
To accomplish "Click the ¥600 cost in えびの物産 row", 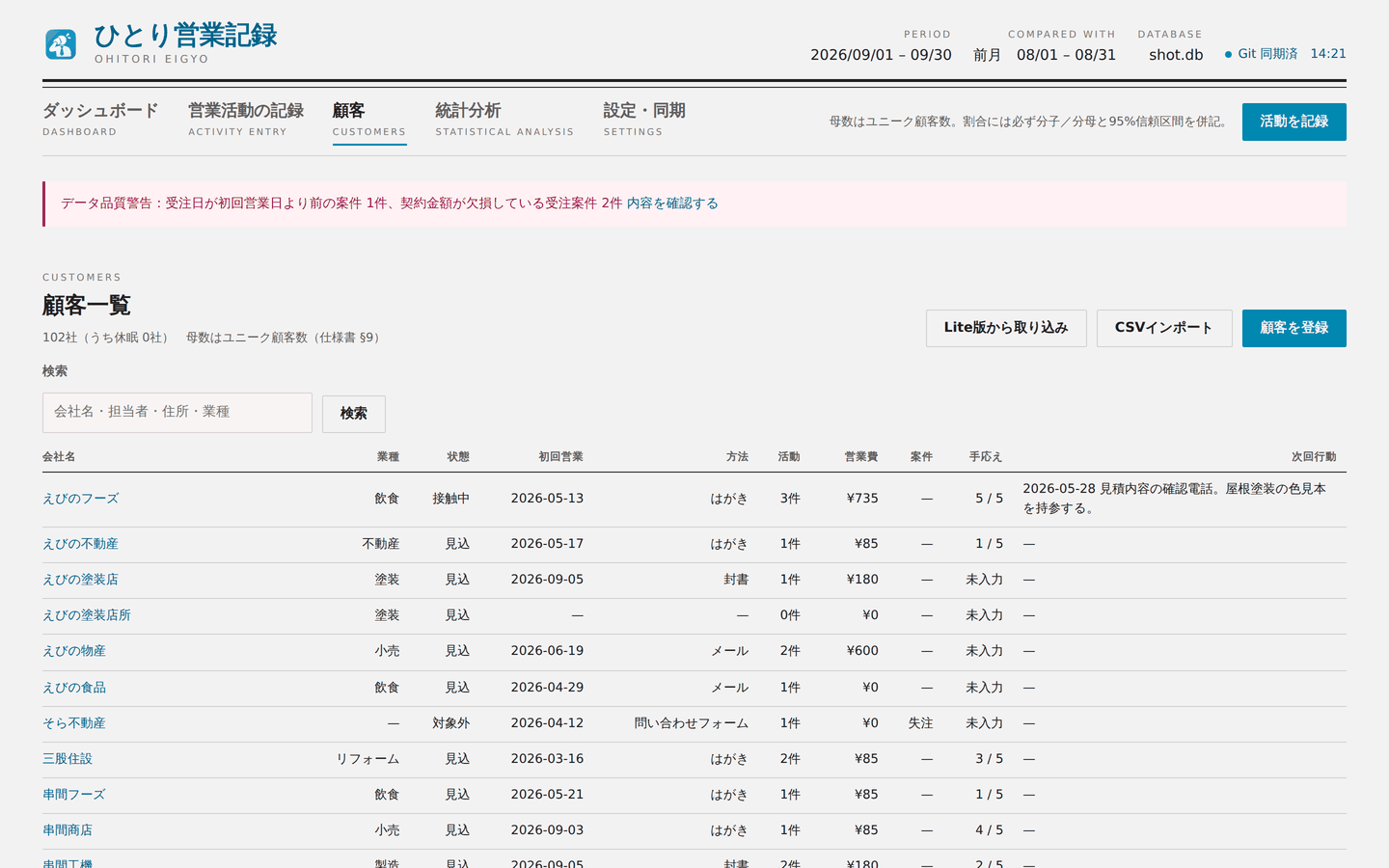I will click(x=862, y=651).
